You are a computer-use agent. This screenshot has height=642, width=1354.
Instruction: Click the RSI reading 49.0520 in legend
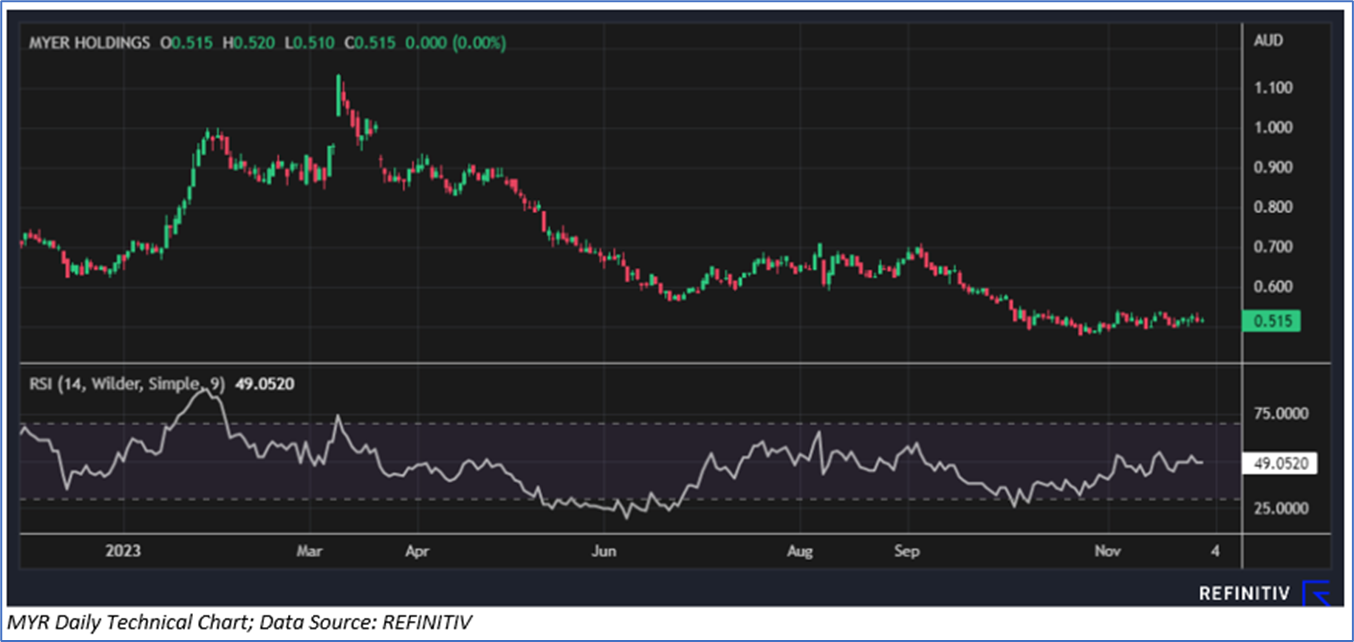coord(264,383)
